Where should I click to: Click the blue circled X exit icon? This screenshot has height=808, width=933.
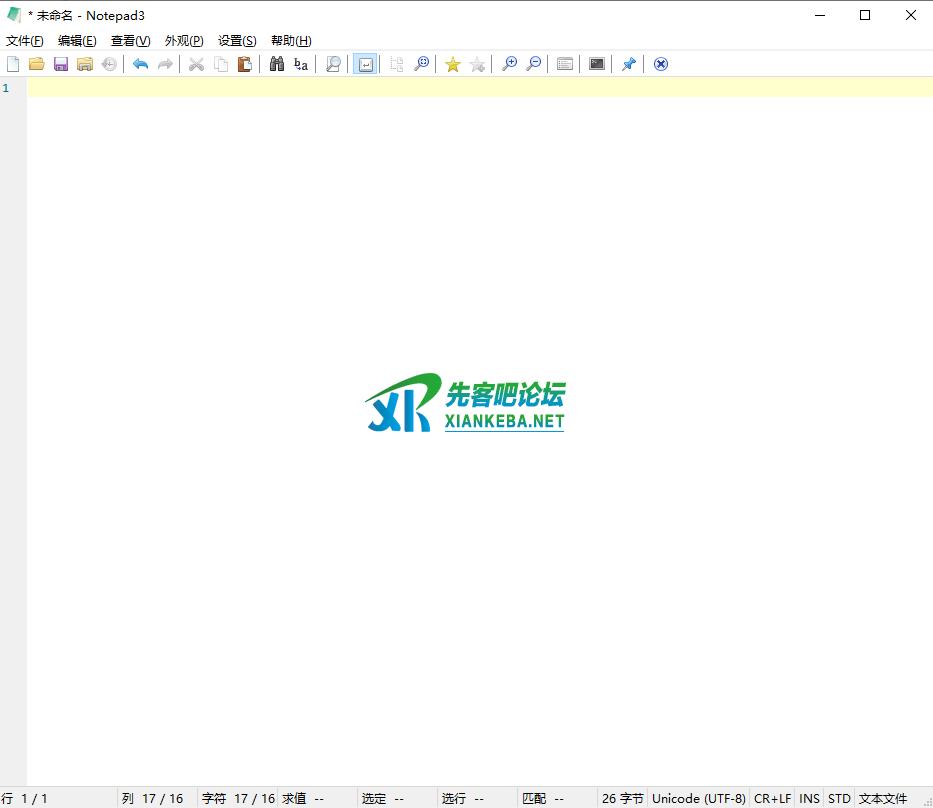pos(660,64)
